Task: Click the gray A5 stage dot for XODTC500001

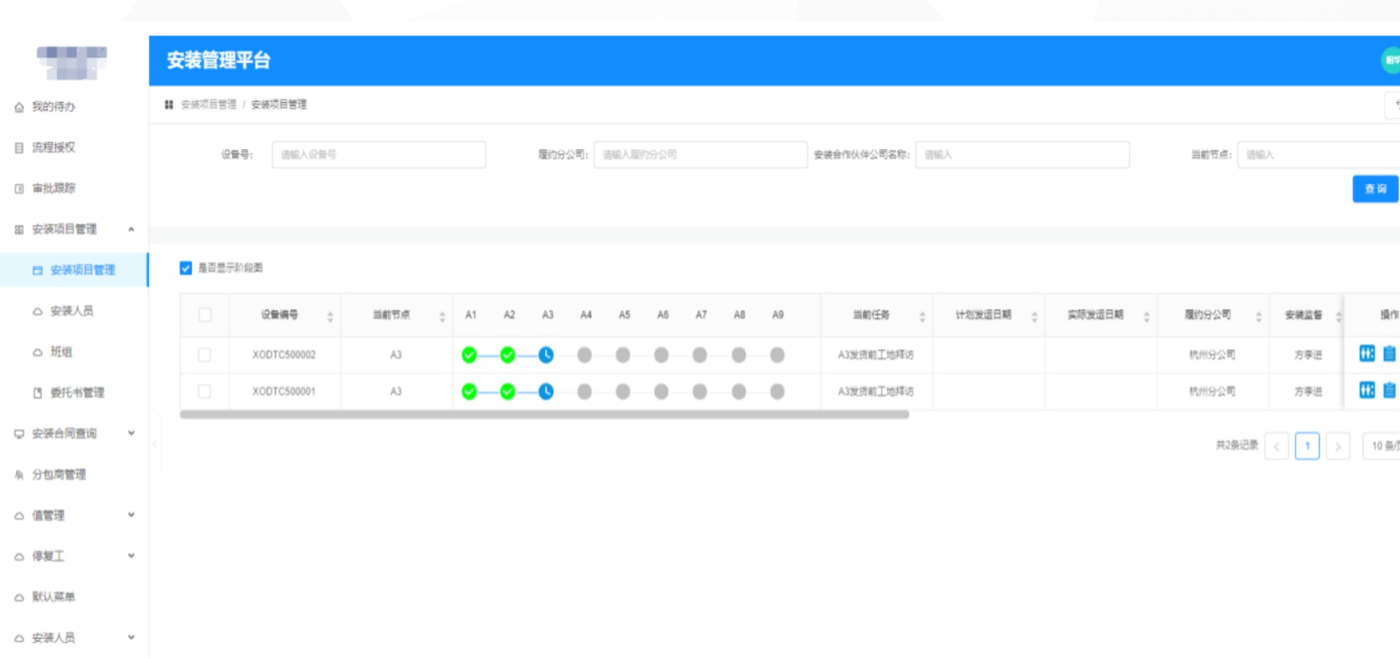Action: click(623, 392)
